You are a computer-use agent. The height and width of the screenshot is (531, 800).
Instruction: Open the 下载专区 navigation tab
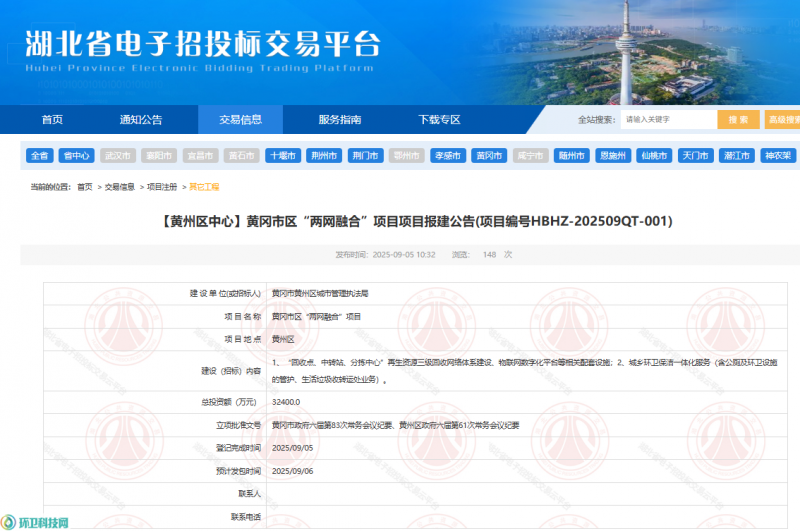tap(439, 119)
